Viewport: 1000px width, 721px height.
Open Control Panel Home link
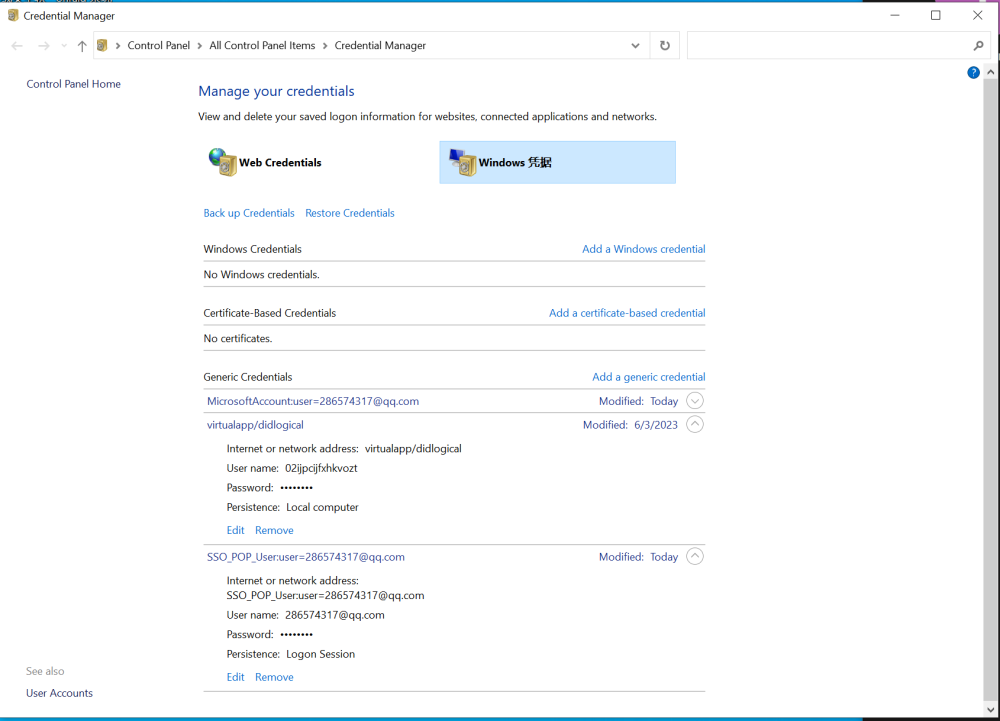(x=73, y=84)
